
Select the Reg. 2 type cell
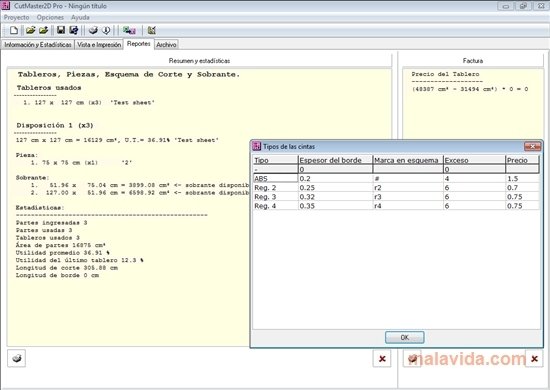pyautogui.click(x=275, y=188)
